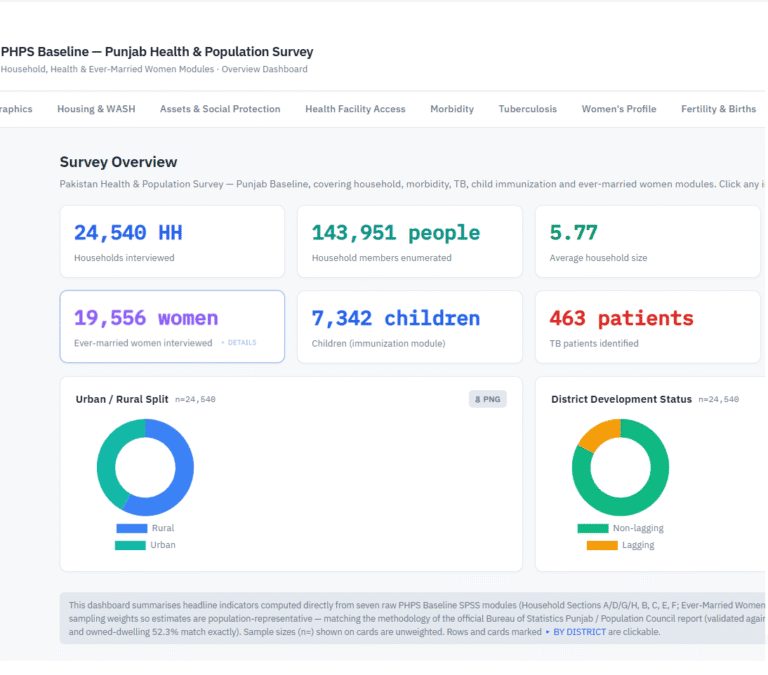Open the 463 TB patients card

pos(648,327)
